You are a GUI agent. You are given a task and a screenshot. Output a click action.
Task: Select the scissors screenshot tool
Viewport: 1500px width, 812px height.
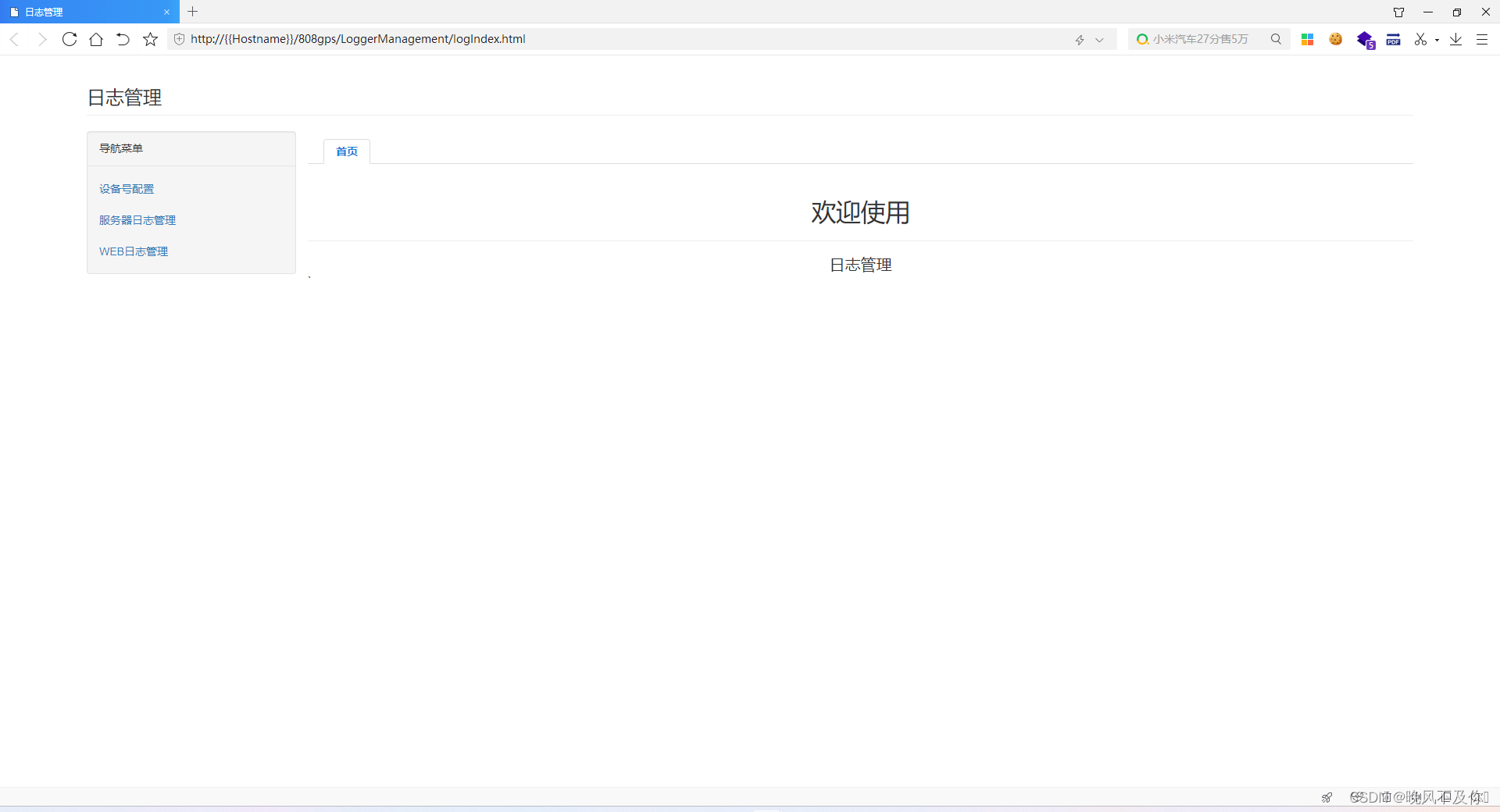tap(1420, 39)
